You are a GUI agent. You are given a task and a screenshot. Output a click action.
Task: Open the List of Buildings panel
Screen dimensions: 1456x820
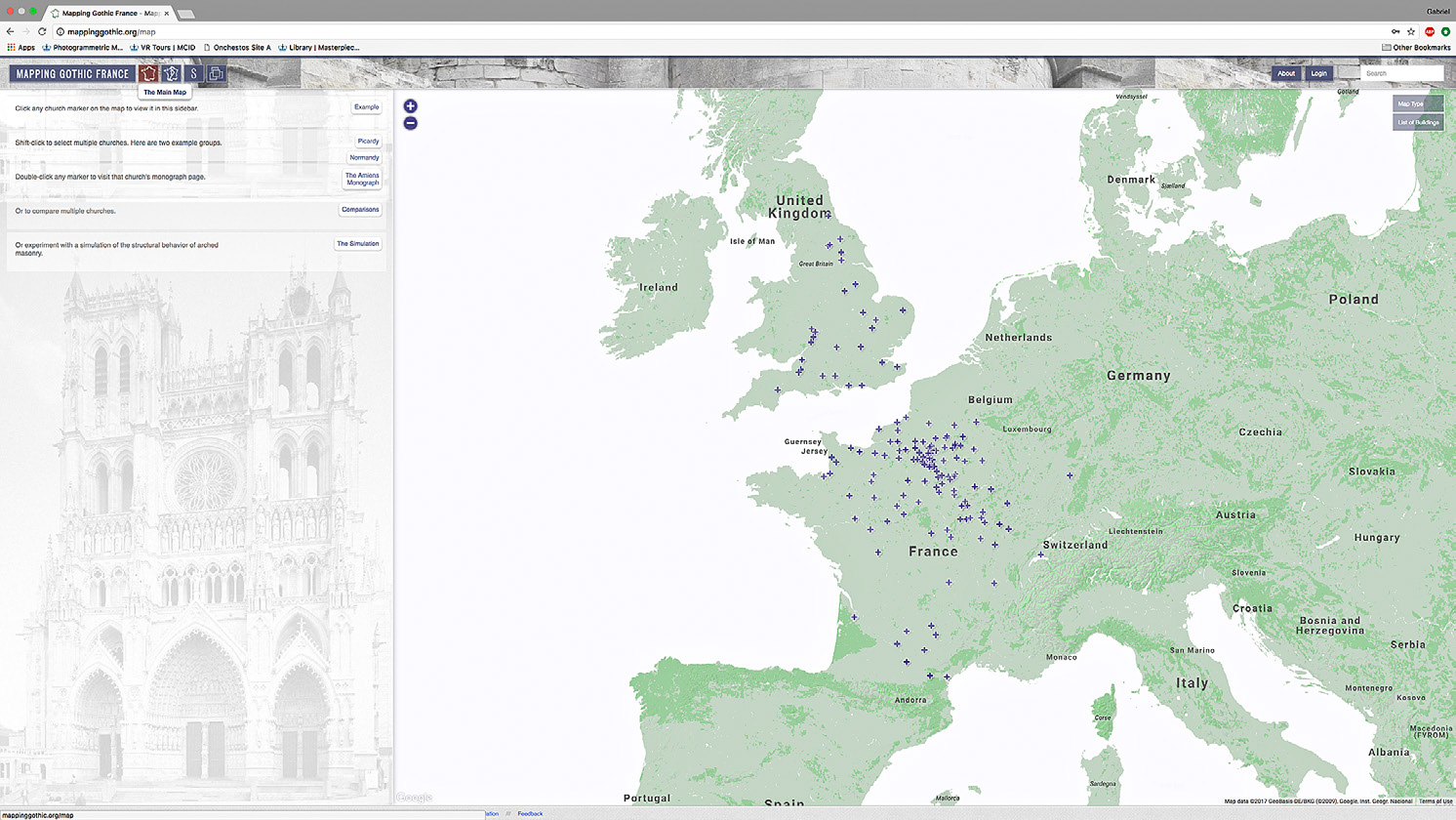coord(1418,122)
